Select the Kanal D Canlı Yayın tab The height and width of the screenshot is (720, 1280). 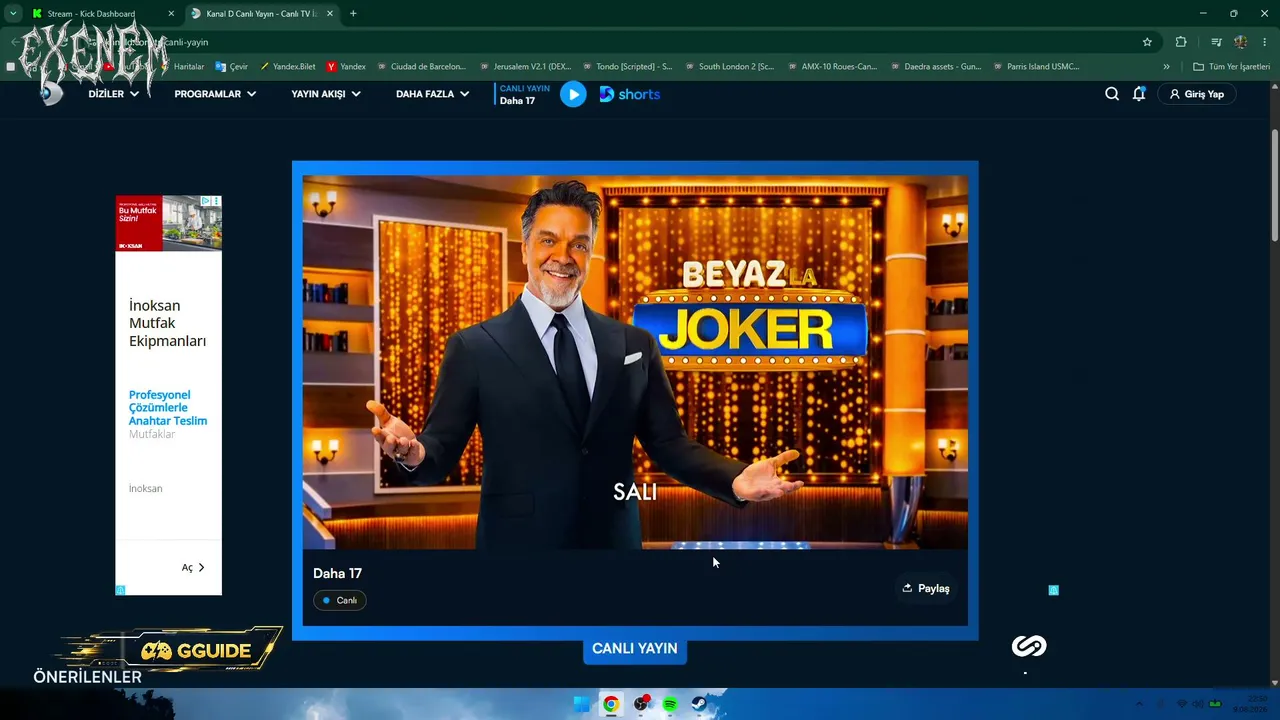(262, 14)
